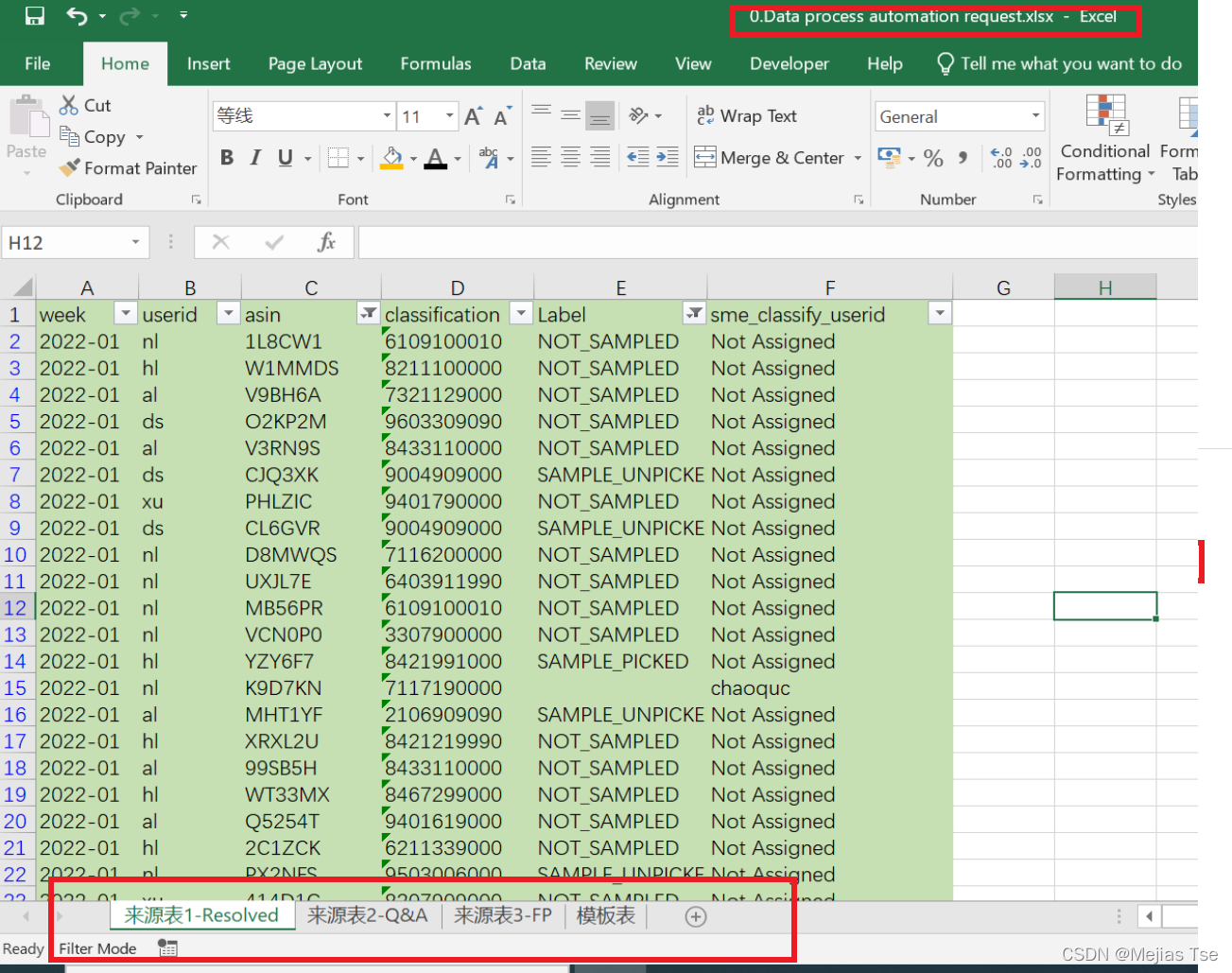Center text horizontally in the Alignment group
Screen dimensions: 1232x973
pos(570,157)
